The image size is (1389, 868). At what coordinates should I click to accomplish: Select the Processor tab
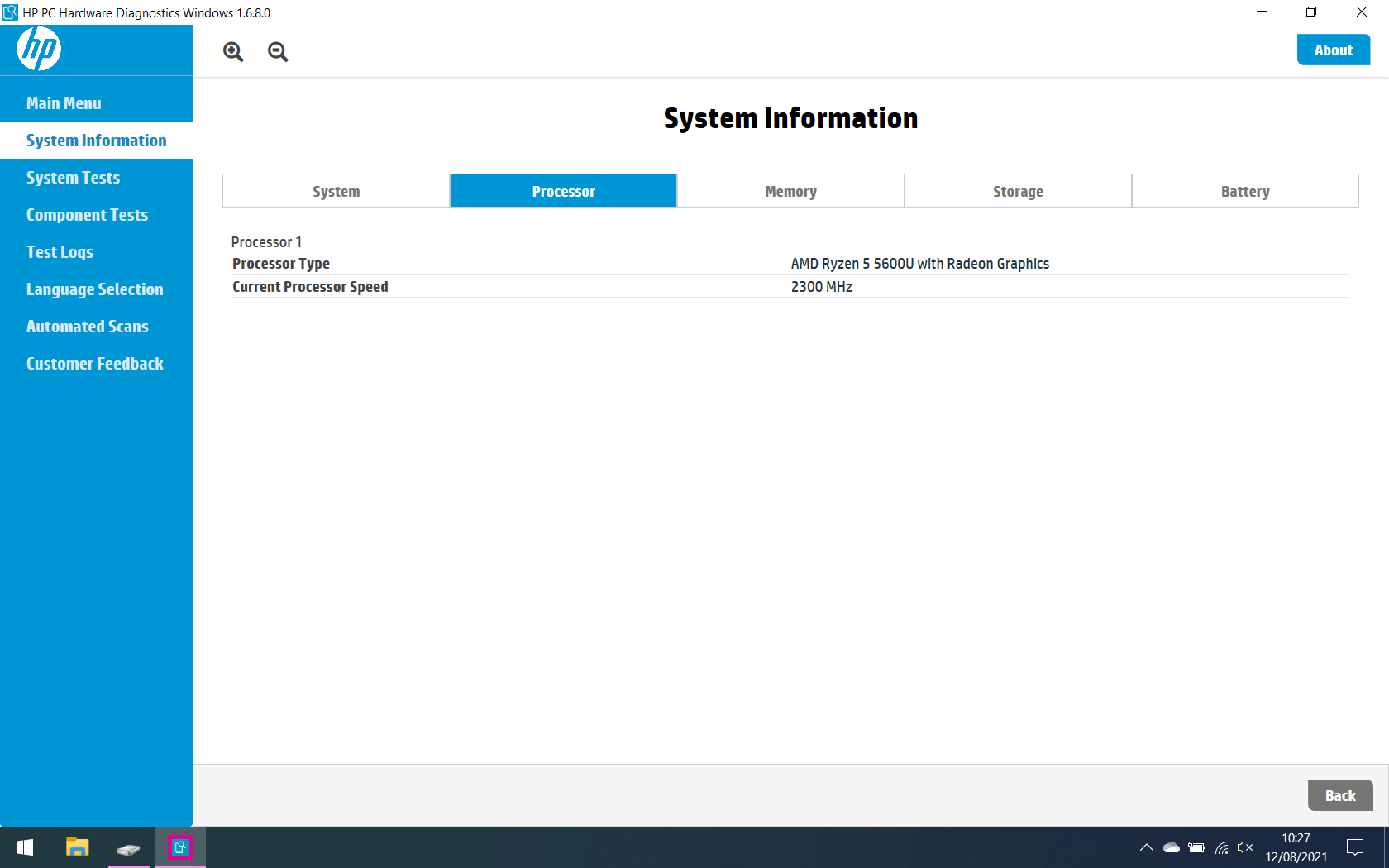coord(563,191)
